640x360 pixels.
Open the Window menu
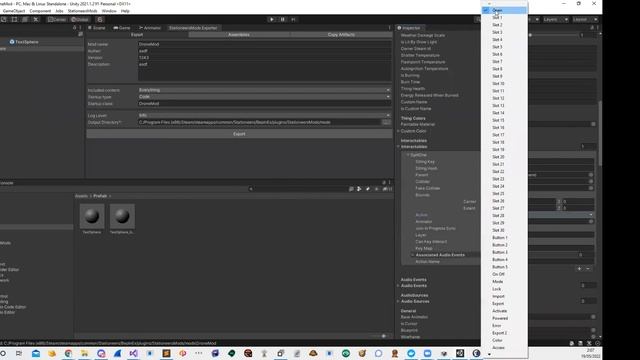click(x=109, y=11)
